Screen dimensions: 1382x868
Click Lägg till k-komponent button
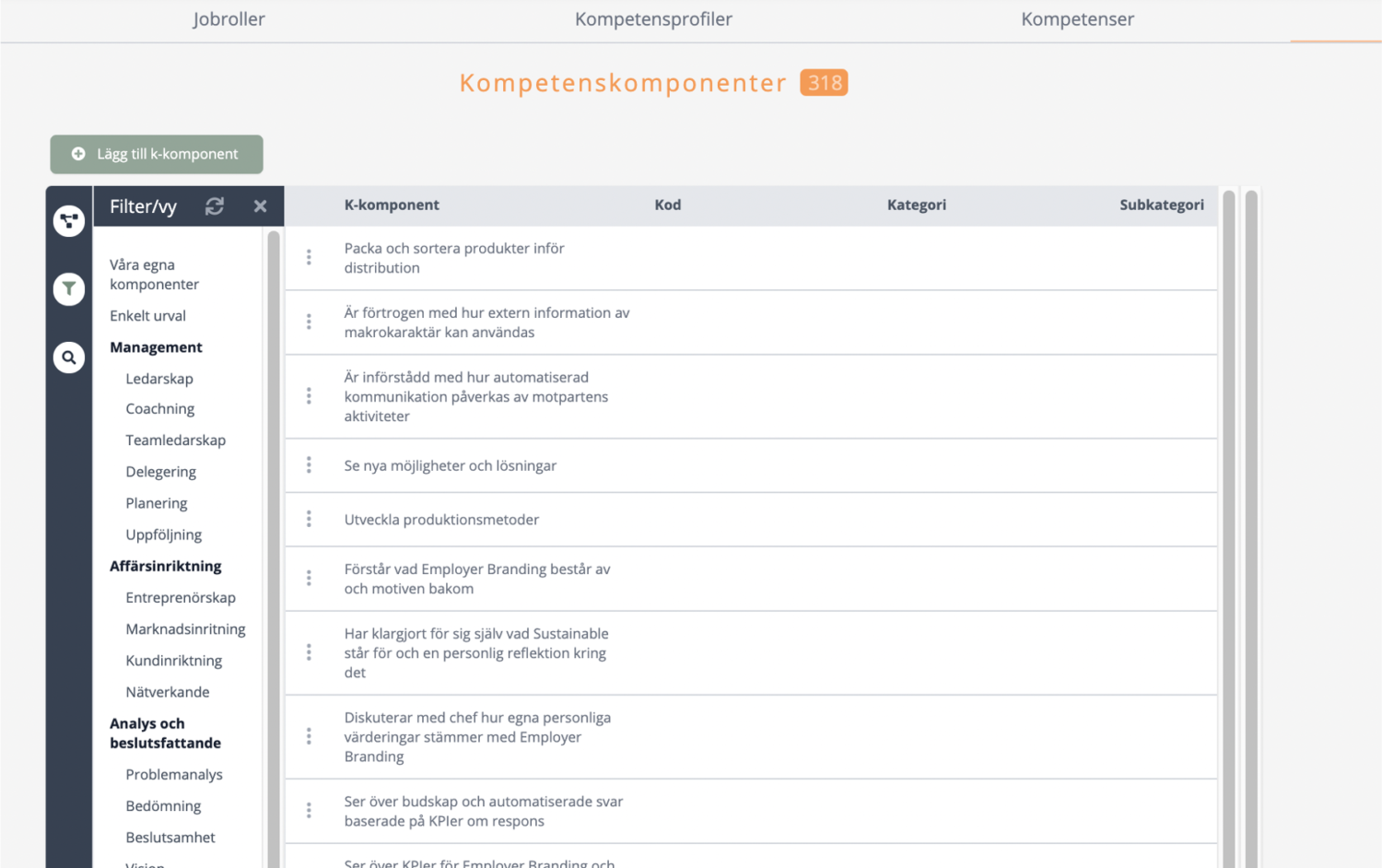pyautogui.click(x=157, y=154)
